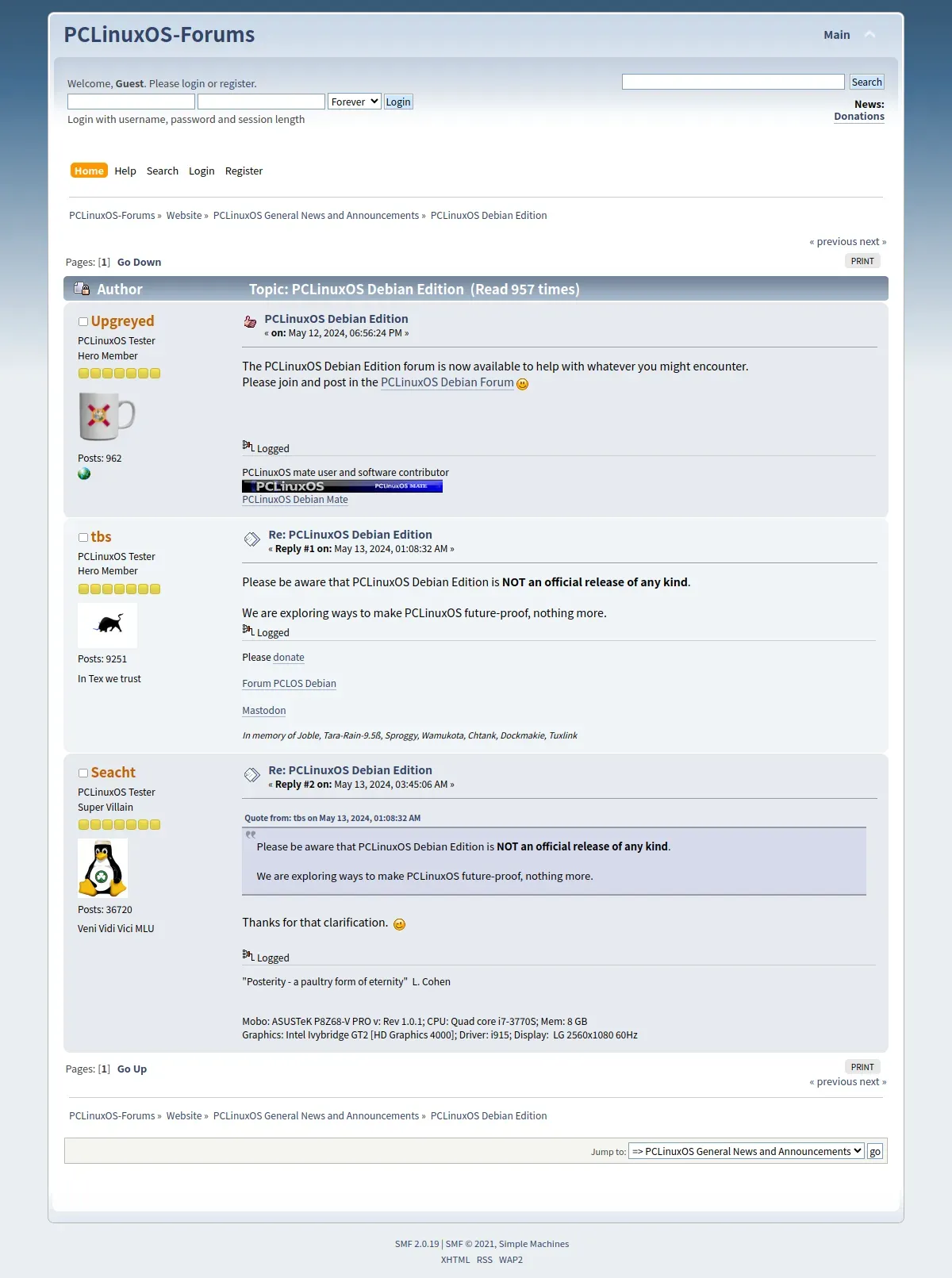Open the SMF 2.0.19 footer link
This screenshot has height=1278, width=952.
(416, 1244)
